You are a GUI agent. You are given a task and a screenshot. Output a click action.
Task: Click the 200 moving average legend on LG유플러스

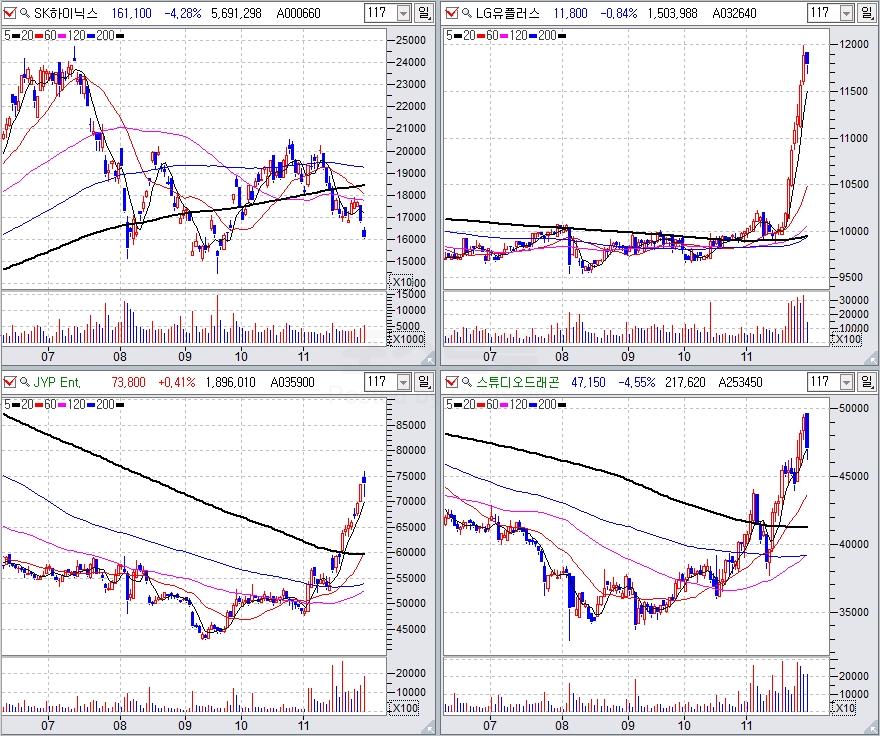click(545, 34)
